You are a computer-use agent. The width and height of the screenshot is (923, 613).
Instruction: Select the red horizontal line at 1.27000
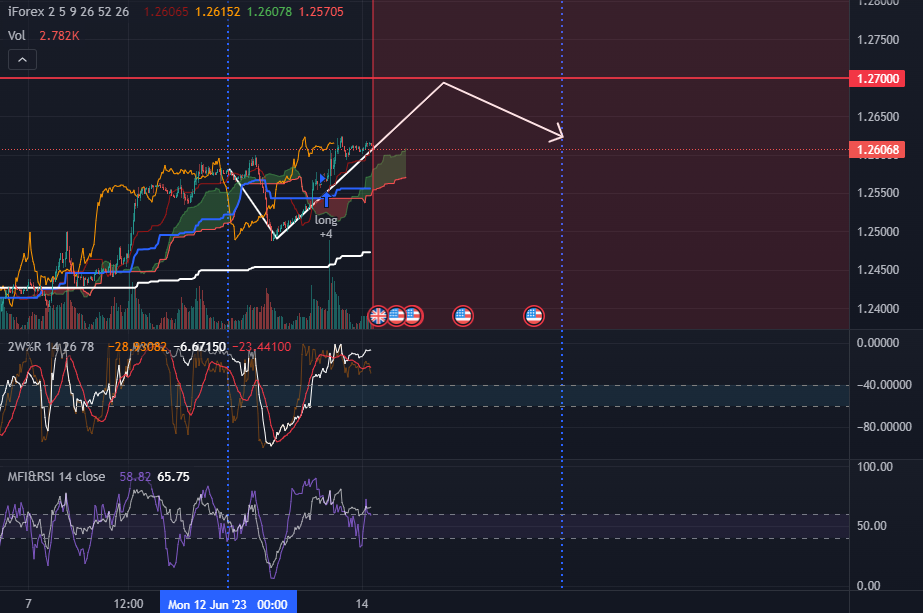[x=424, y=78]
